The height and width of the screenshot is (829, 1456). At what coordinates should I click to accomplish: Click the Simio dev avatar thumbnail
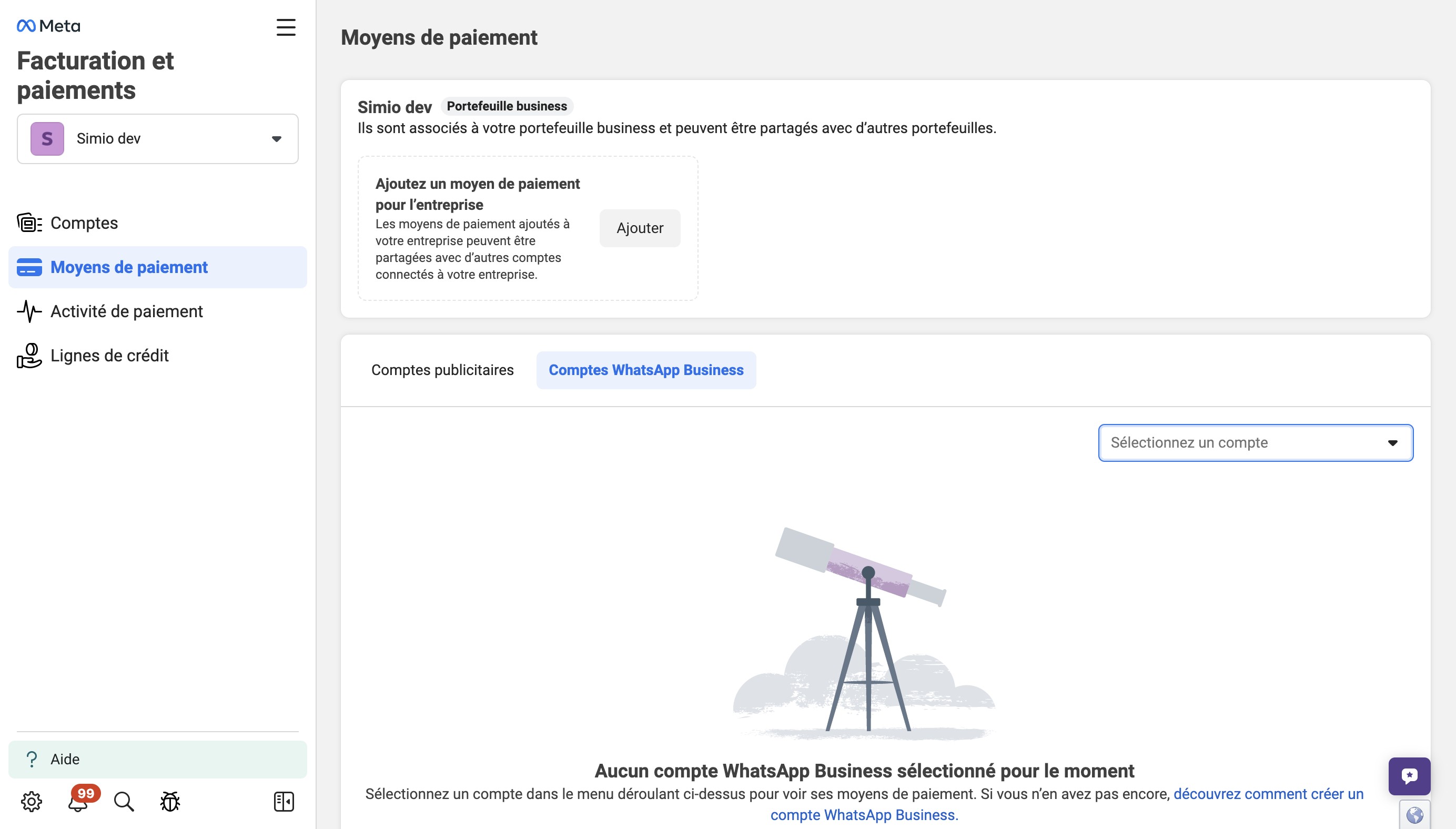click(x=47, y=138)
